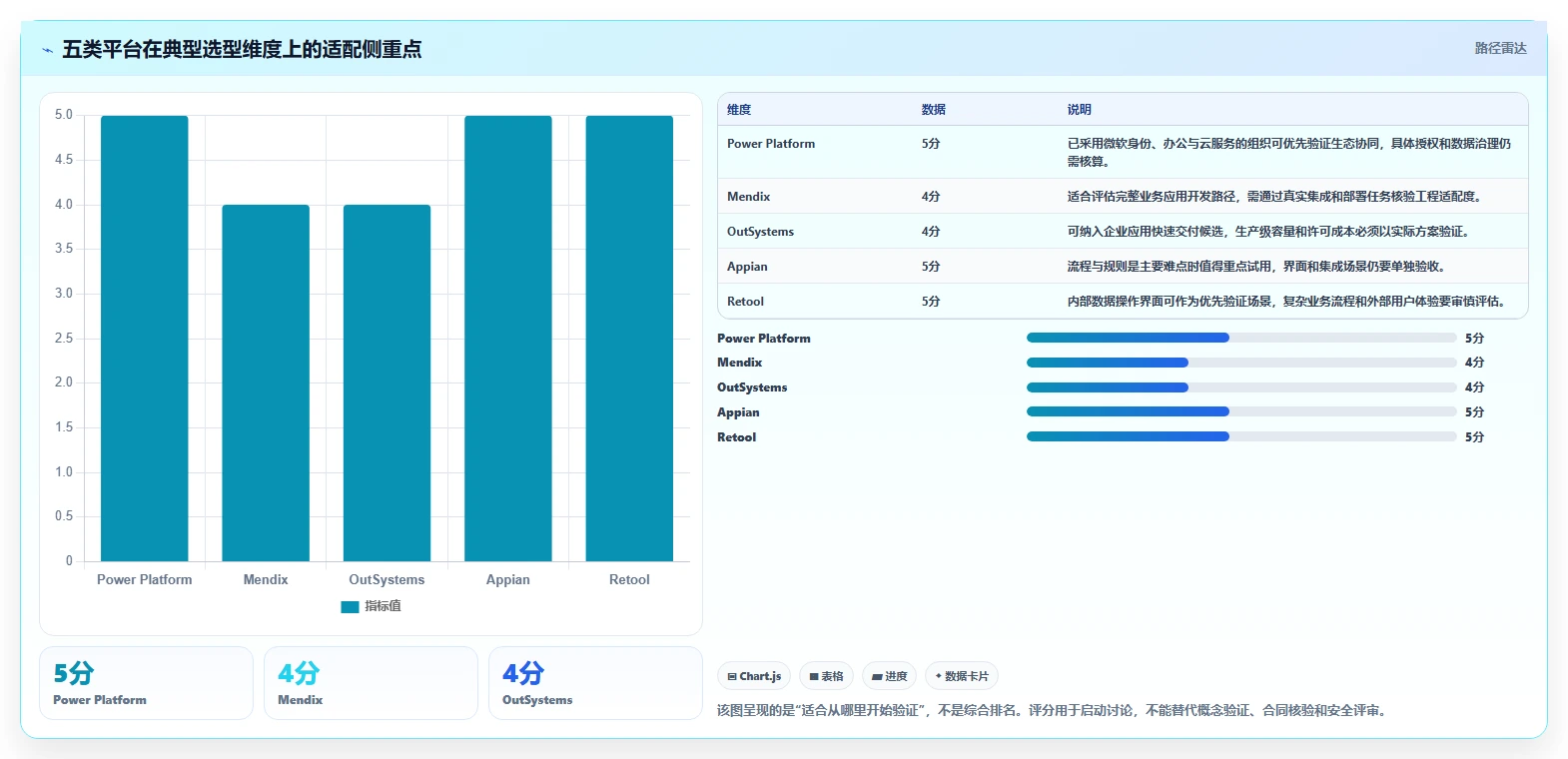Click the Retool label on the chart axis
1568x759 pixels.
coord(629,579)
